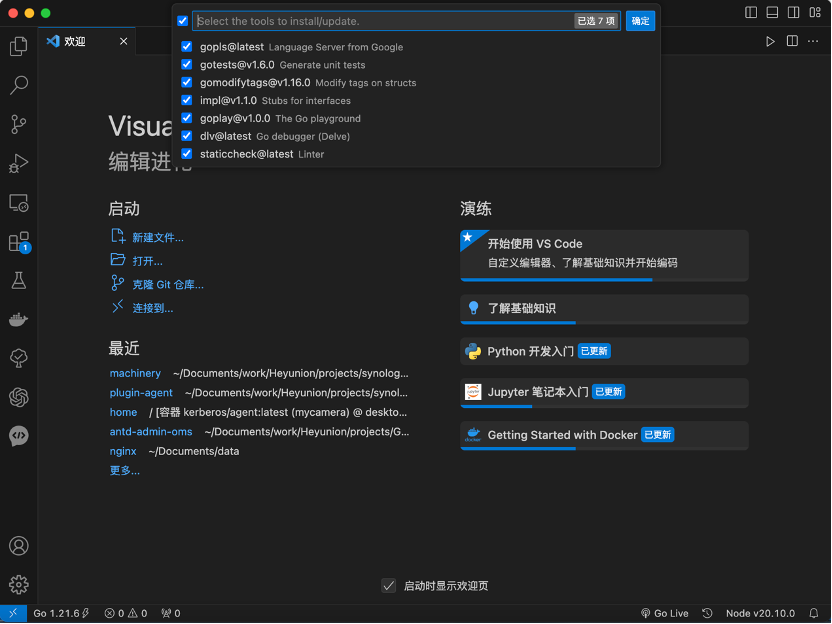Screen dimensions: 832x624
Task: Click errors and warnings count in status bar
Action: click(126, 613)
